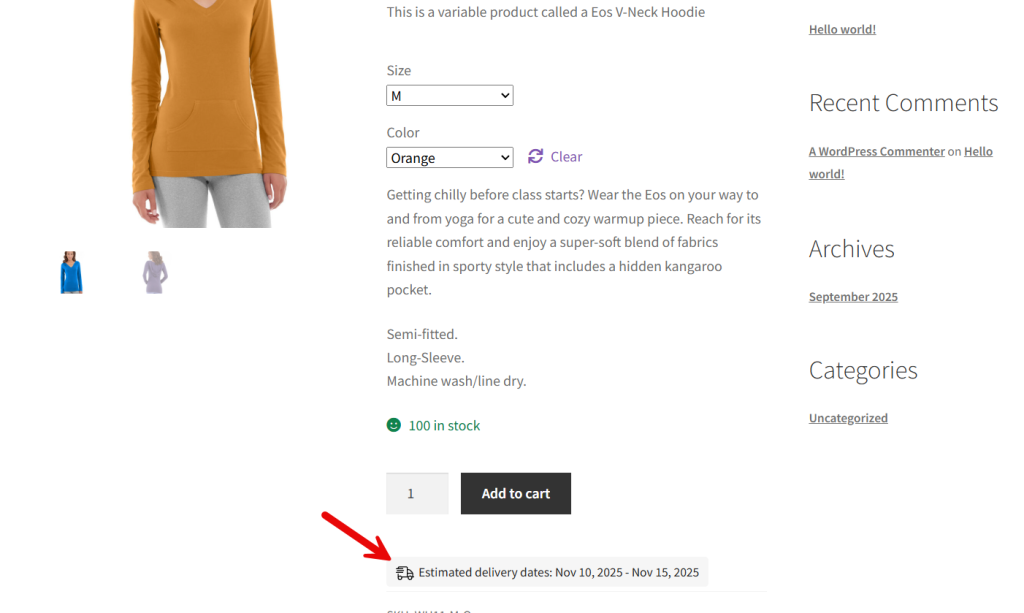This screenshot has width=1024, height=613.
Task: Open the Hello world! post link
Action: (842, 28)
